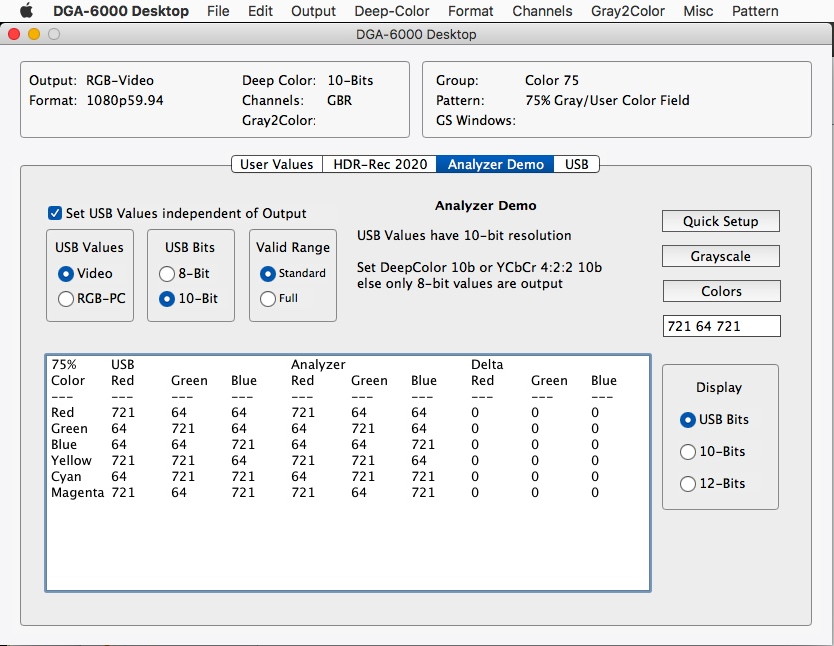
Task: Open the Gray2Color menu
Action: pyautogui.click(x=627, y=11)
